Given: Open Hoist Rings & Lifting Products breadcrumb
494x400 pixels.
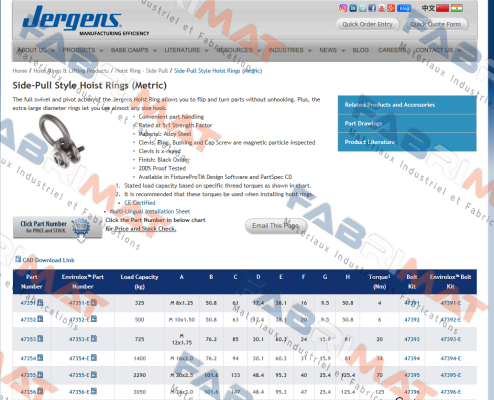Looking at the screenshot, I should 71,71.
